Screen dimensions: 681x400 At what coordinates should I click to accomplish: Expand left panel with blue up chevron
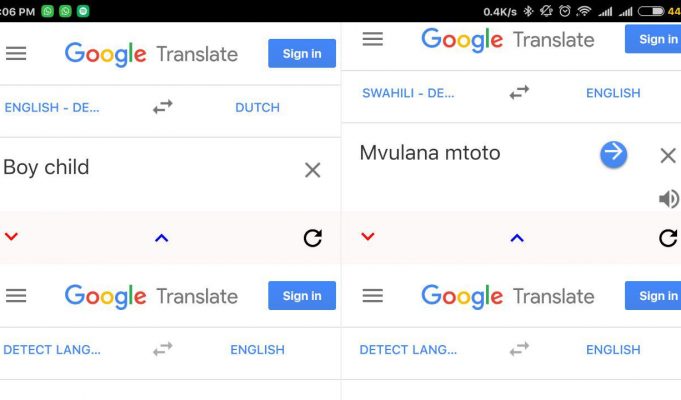click(x=162, y=238)
